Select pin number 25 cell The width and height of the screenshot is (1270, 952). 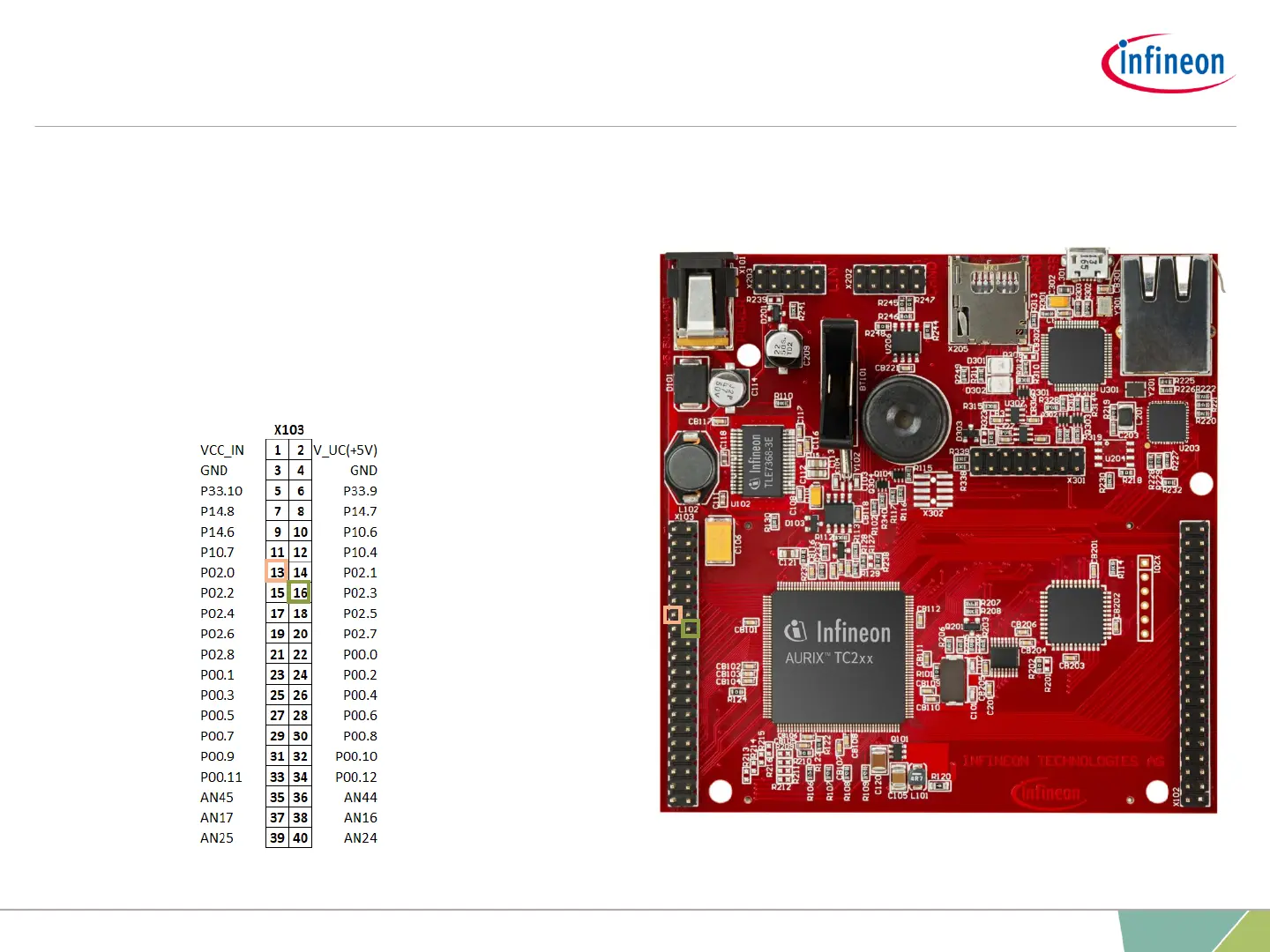pos(277,695)
